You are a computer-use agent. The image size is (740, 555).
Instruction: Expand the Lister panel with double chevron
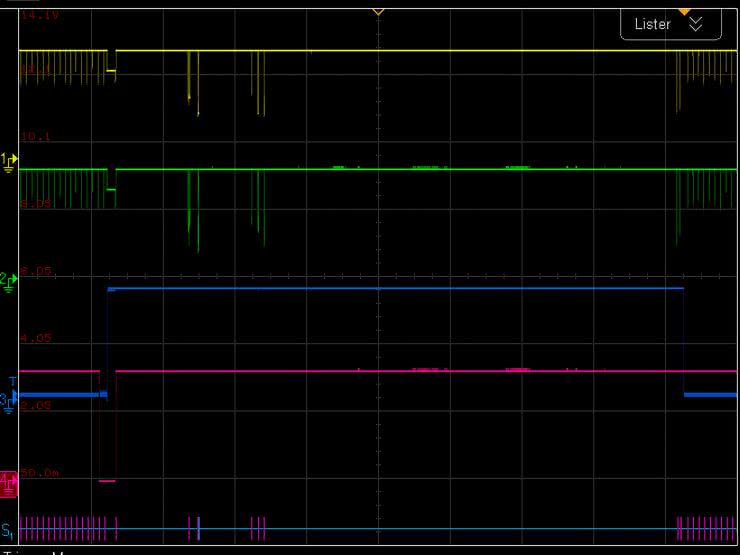pyautogui.click(x=697, y=24)
